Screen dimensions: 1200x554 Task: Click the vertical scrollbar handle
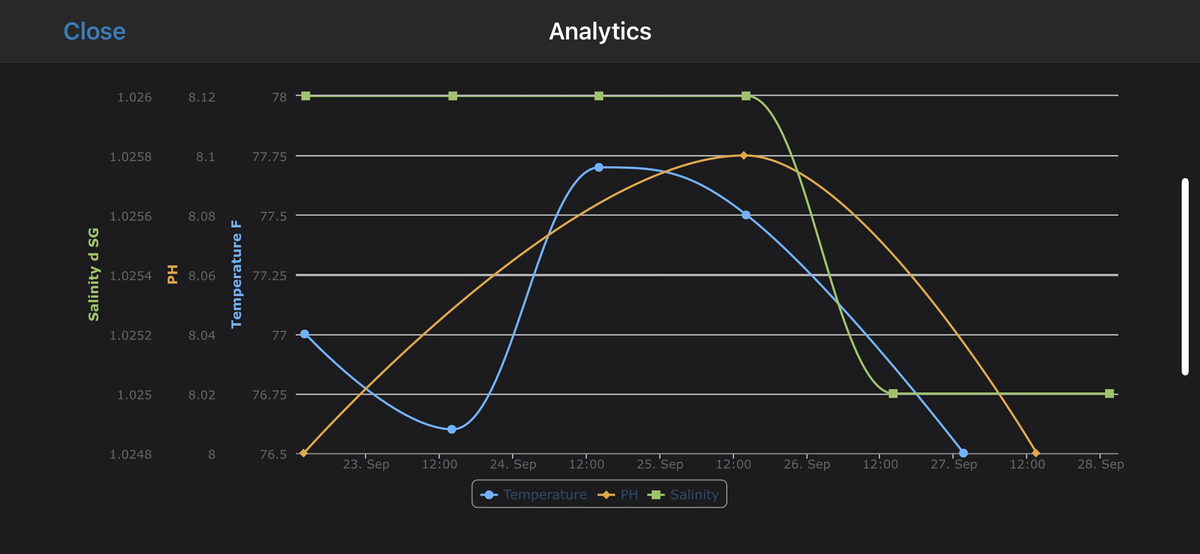(1185, 277)
